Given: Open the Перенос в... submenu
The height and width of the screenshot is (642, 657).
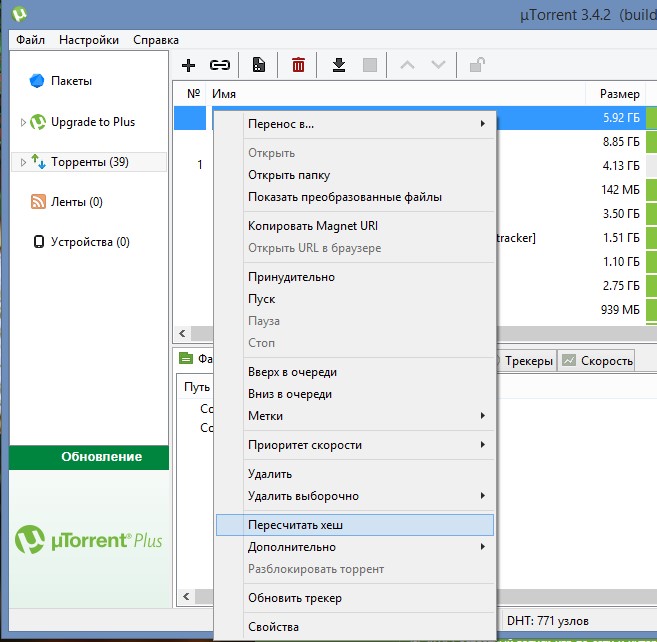Looking at the screenshot, I should [355, 124].
